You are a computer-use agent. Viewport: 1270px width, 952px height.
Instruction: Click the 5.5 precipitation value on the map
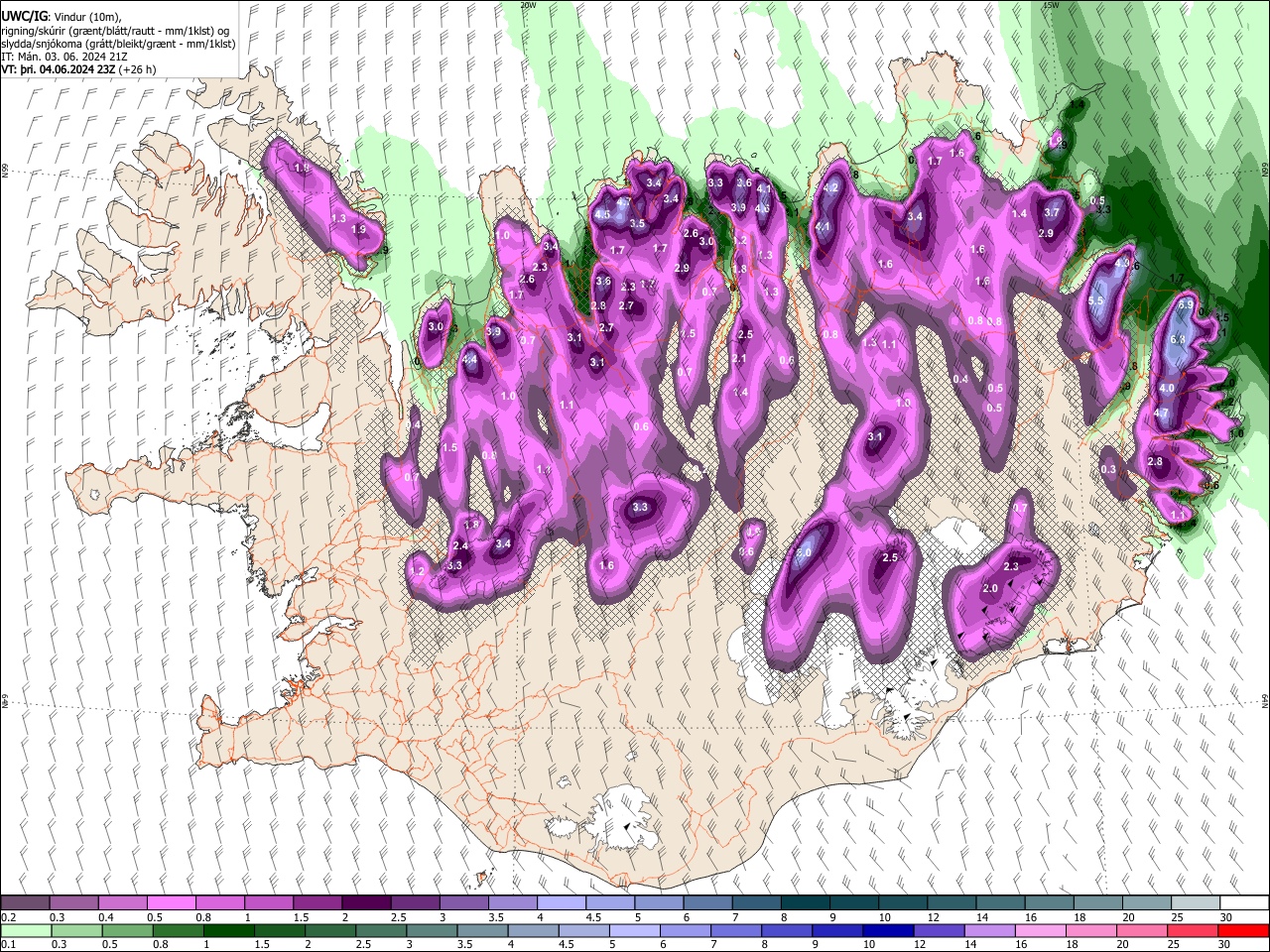(x=1096, y=301)
